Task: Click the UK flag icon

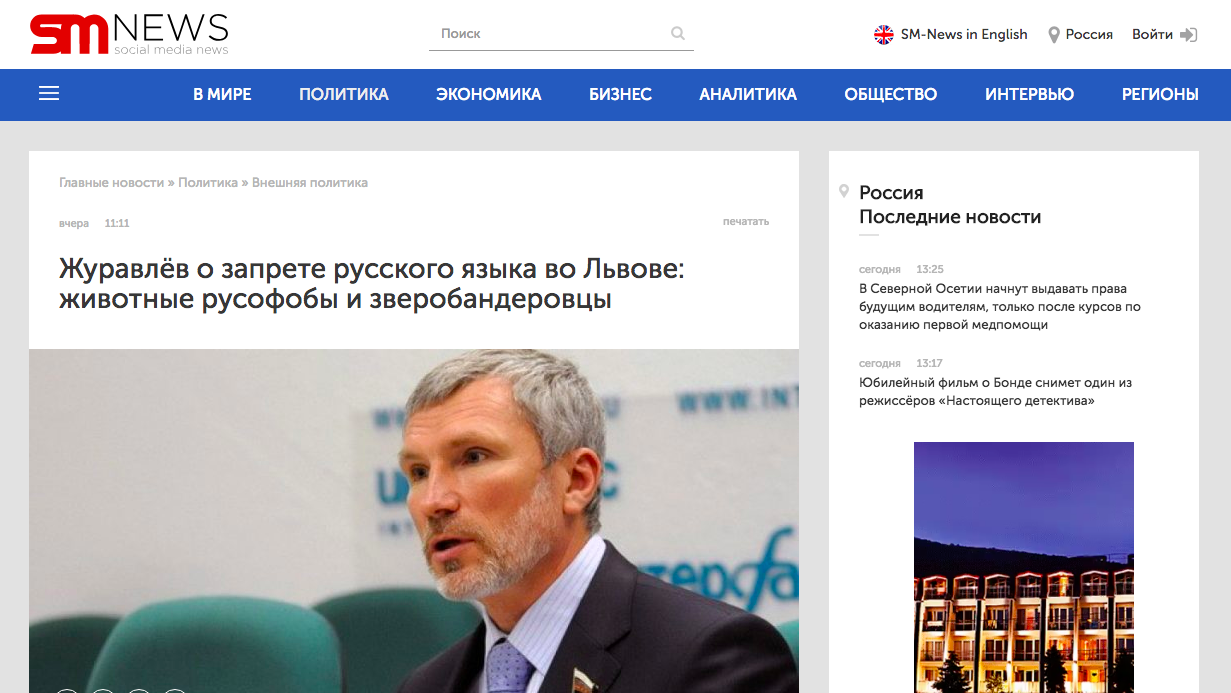Action: click(884, 34)
